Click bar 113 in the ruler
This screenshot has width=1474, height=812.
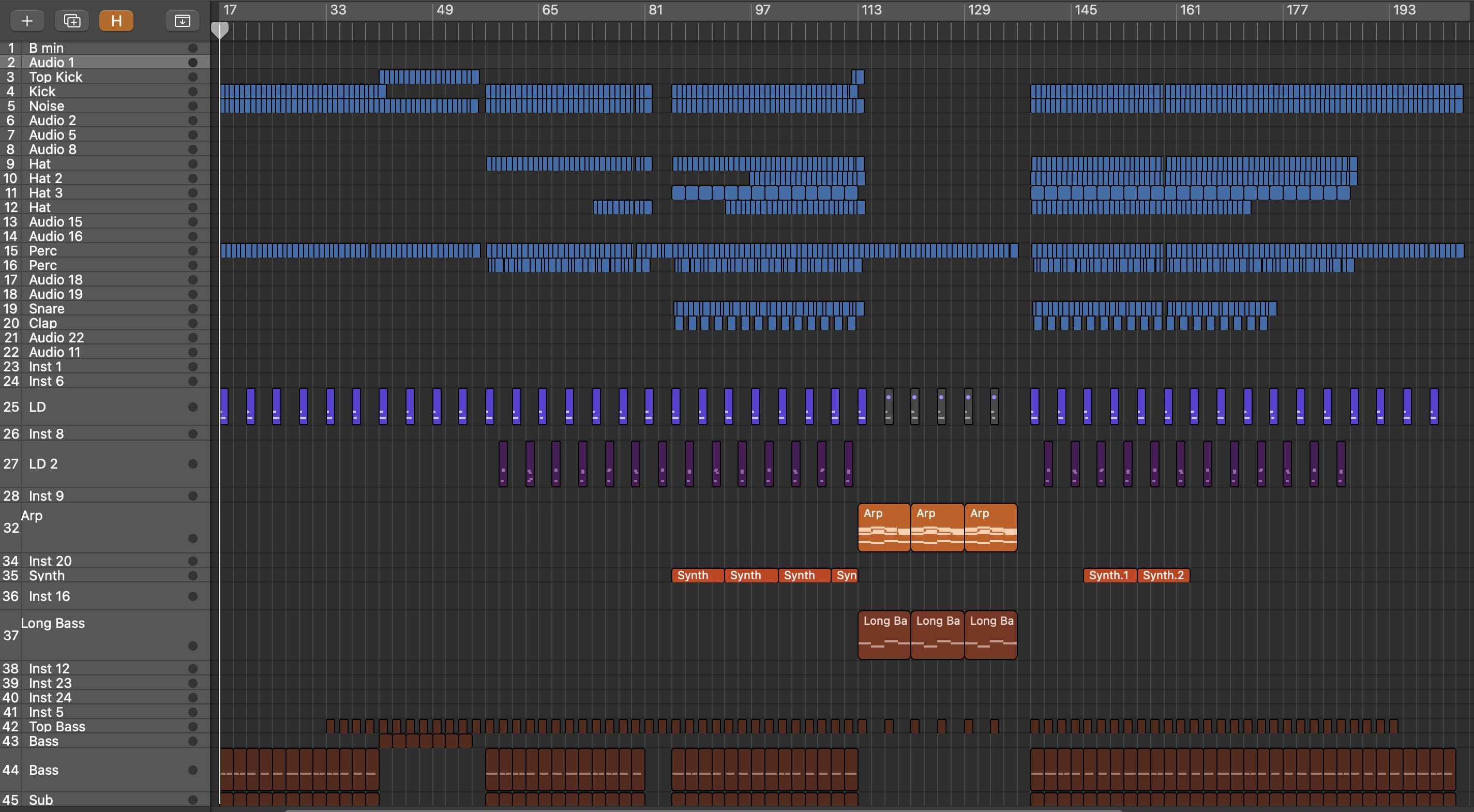coord(871,10)
